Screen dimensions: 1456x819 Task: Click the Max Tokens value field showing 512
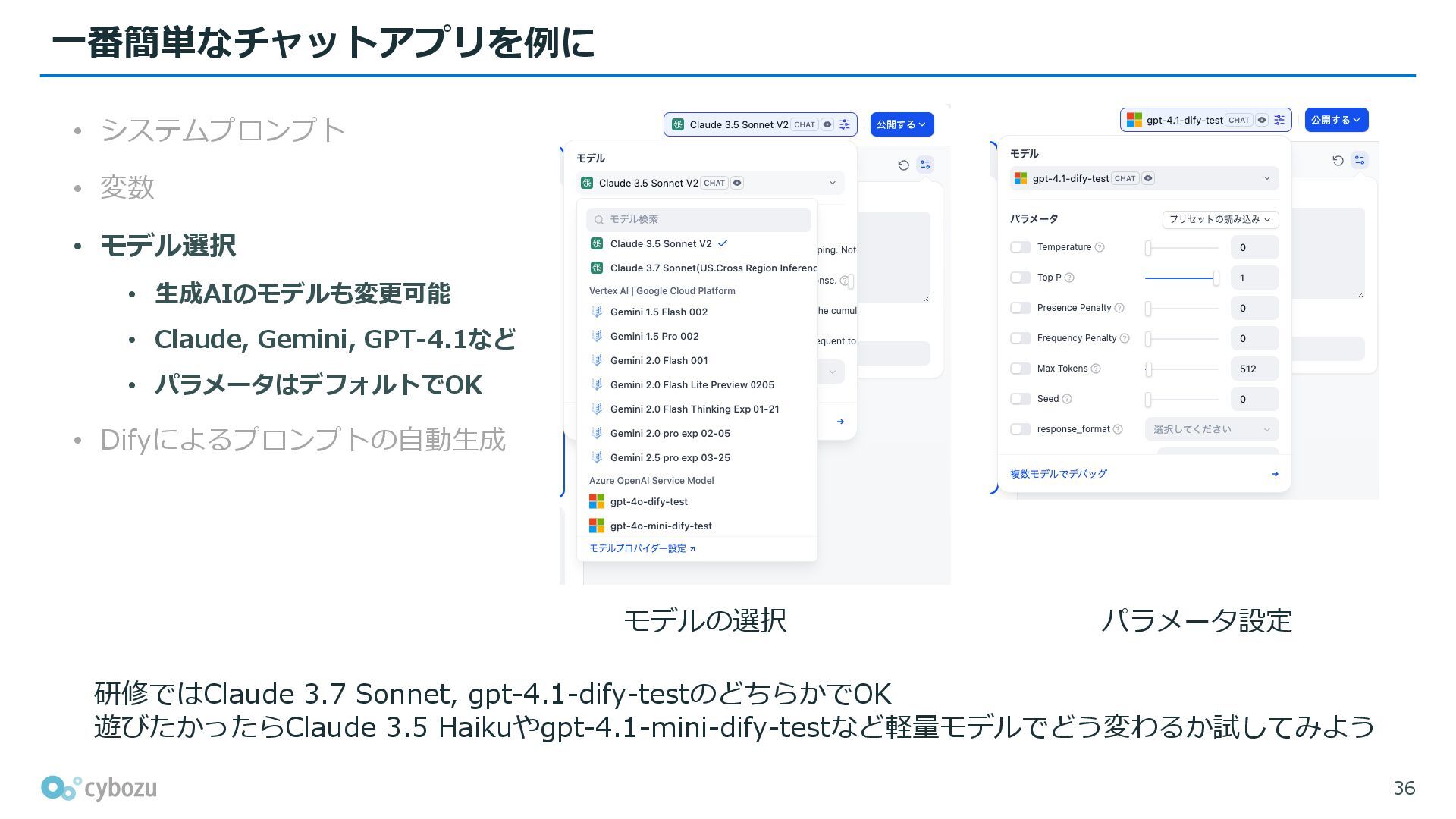[1255, 369]
